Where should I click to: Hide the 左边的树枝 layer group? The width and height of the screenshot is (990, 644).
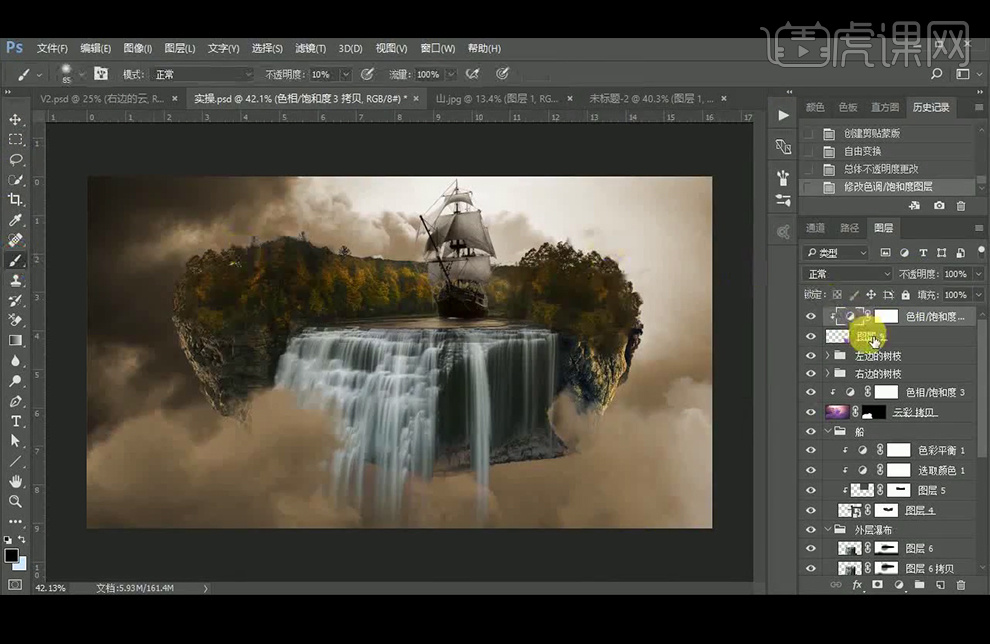pos(811,355)
